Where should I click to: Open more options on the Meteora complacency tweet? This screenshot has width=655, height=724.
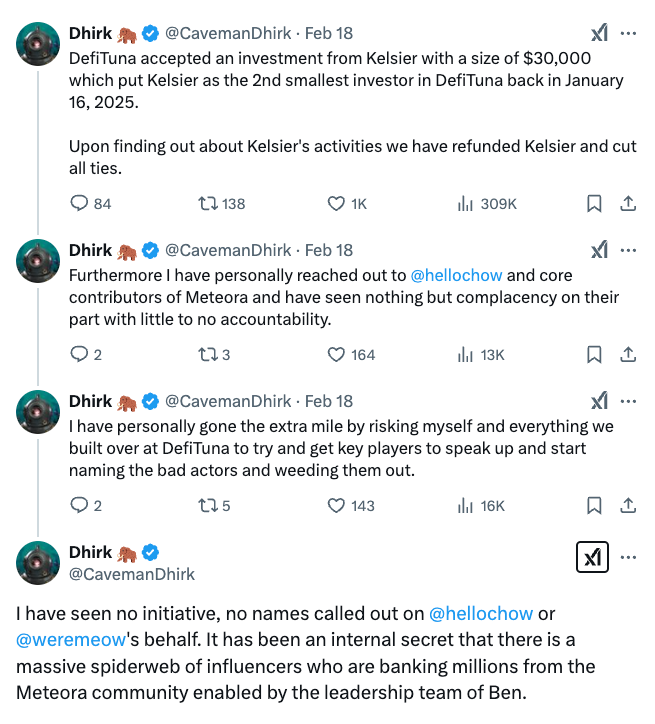click(x=628, y=250)
